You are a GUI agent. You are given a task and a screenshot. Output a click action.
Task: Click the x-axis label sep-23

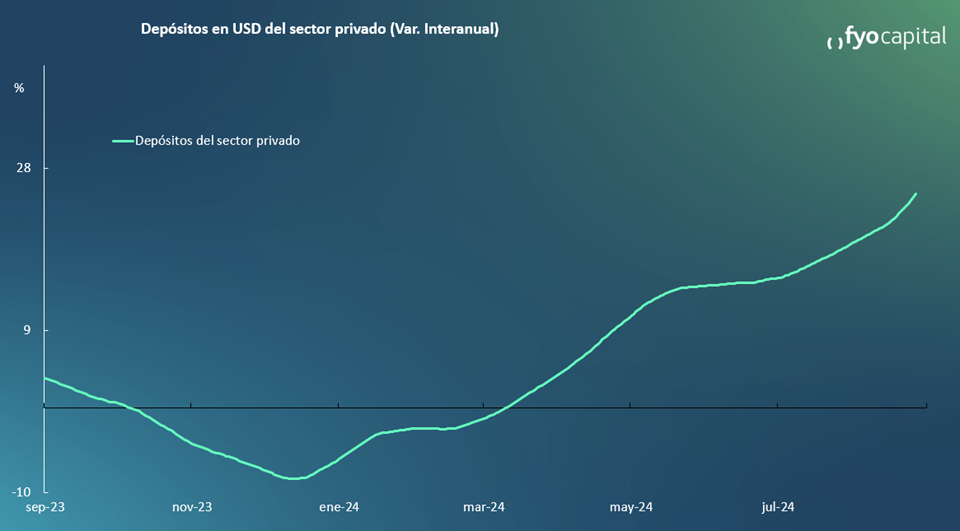point(45,507)
